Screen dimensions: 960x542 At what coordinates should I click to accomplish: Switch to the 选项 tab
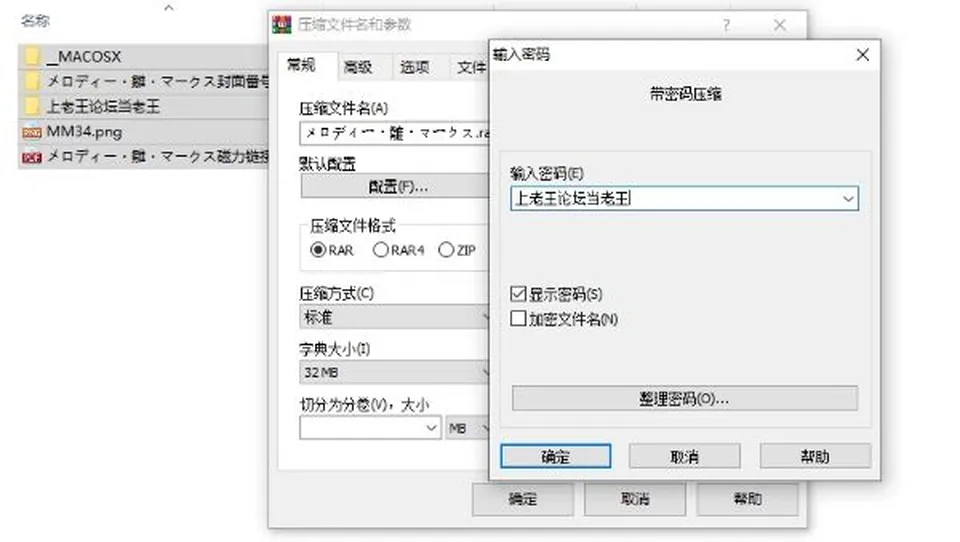pyautogui.click(x=415, y=67)
